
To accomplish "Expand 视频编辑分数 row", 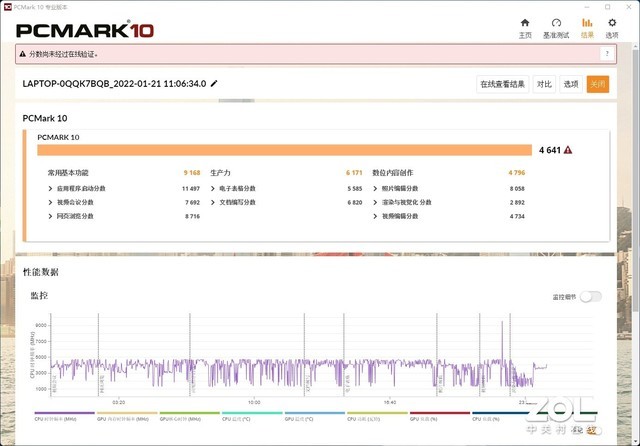I will coord(375,216).
